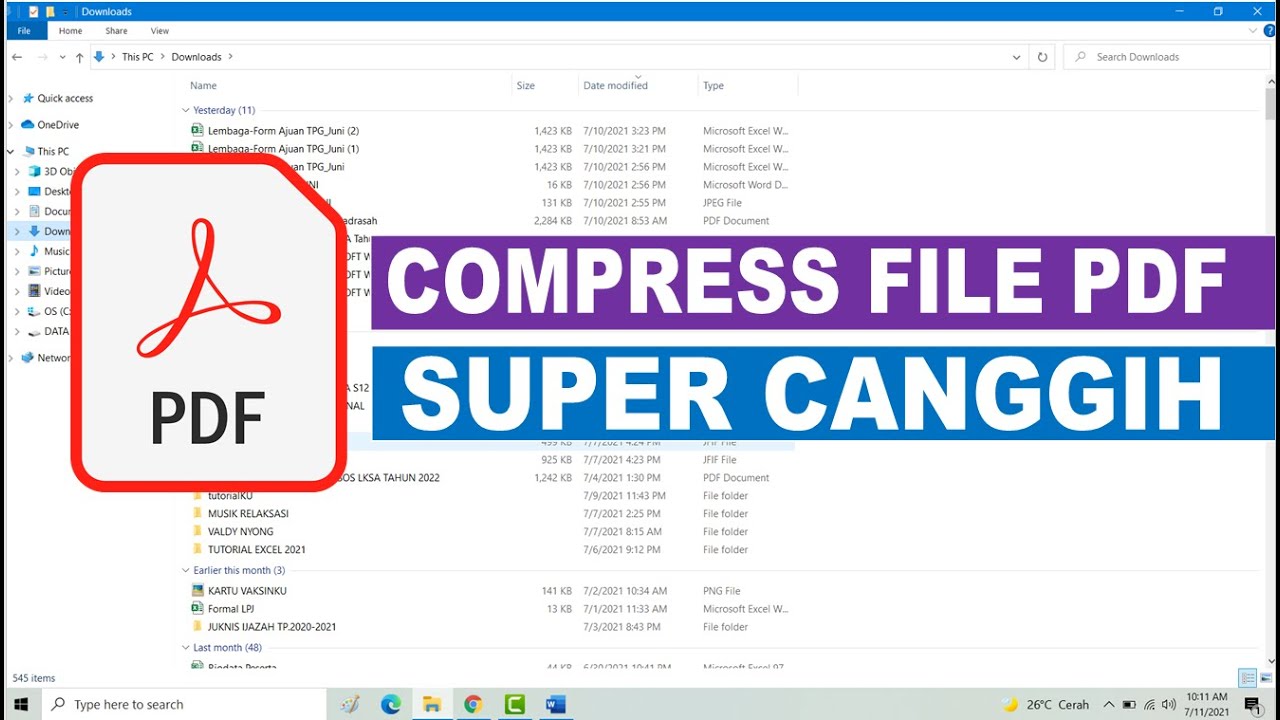The height and width of the screenshot is (720, 1280).
Task: Open the chevron after Downloads in address bar
Action: (231, 57)
